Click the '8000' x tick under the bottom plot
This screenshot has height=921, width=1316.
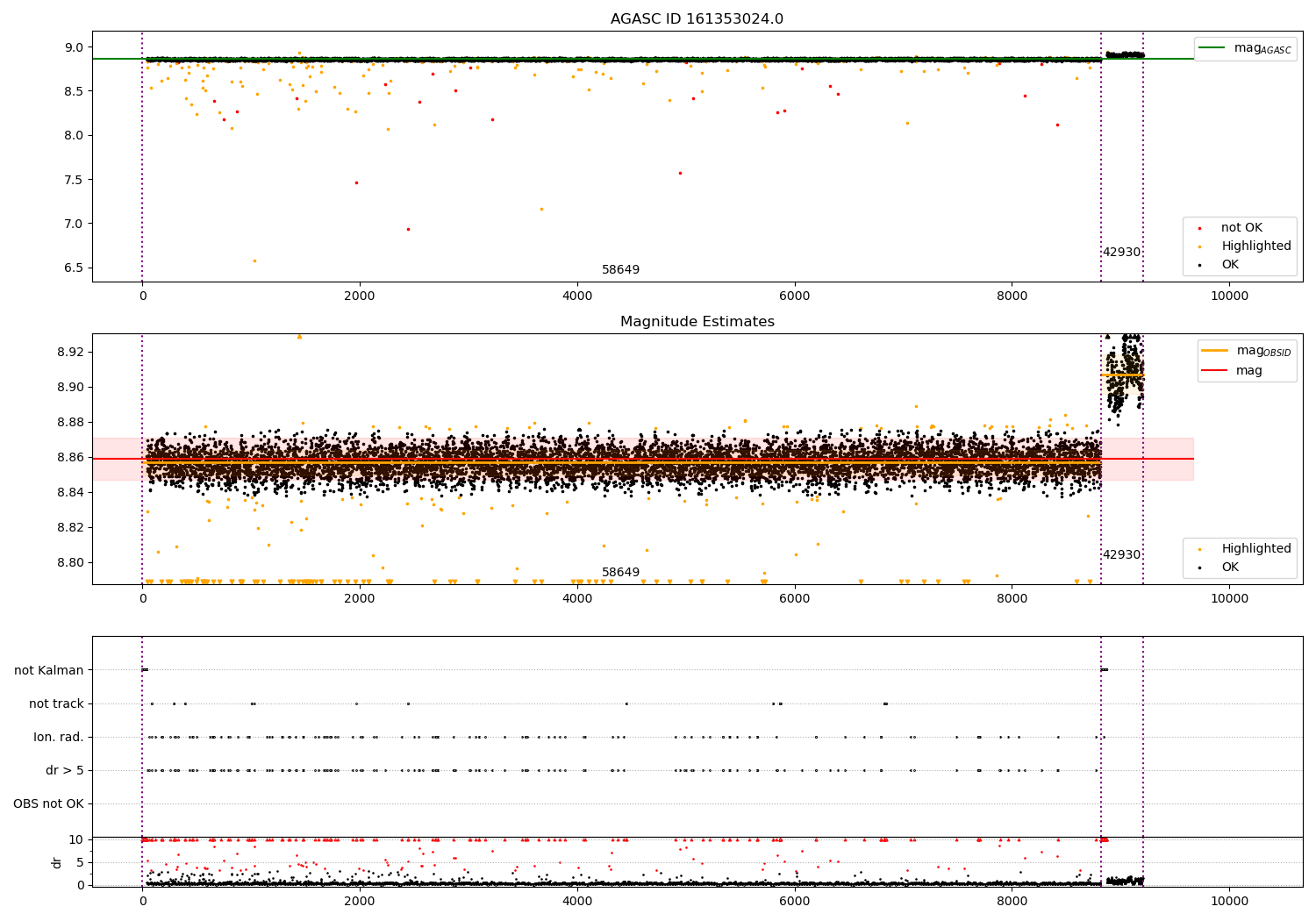pyautogui.click(x=1012, y=902)
